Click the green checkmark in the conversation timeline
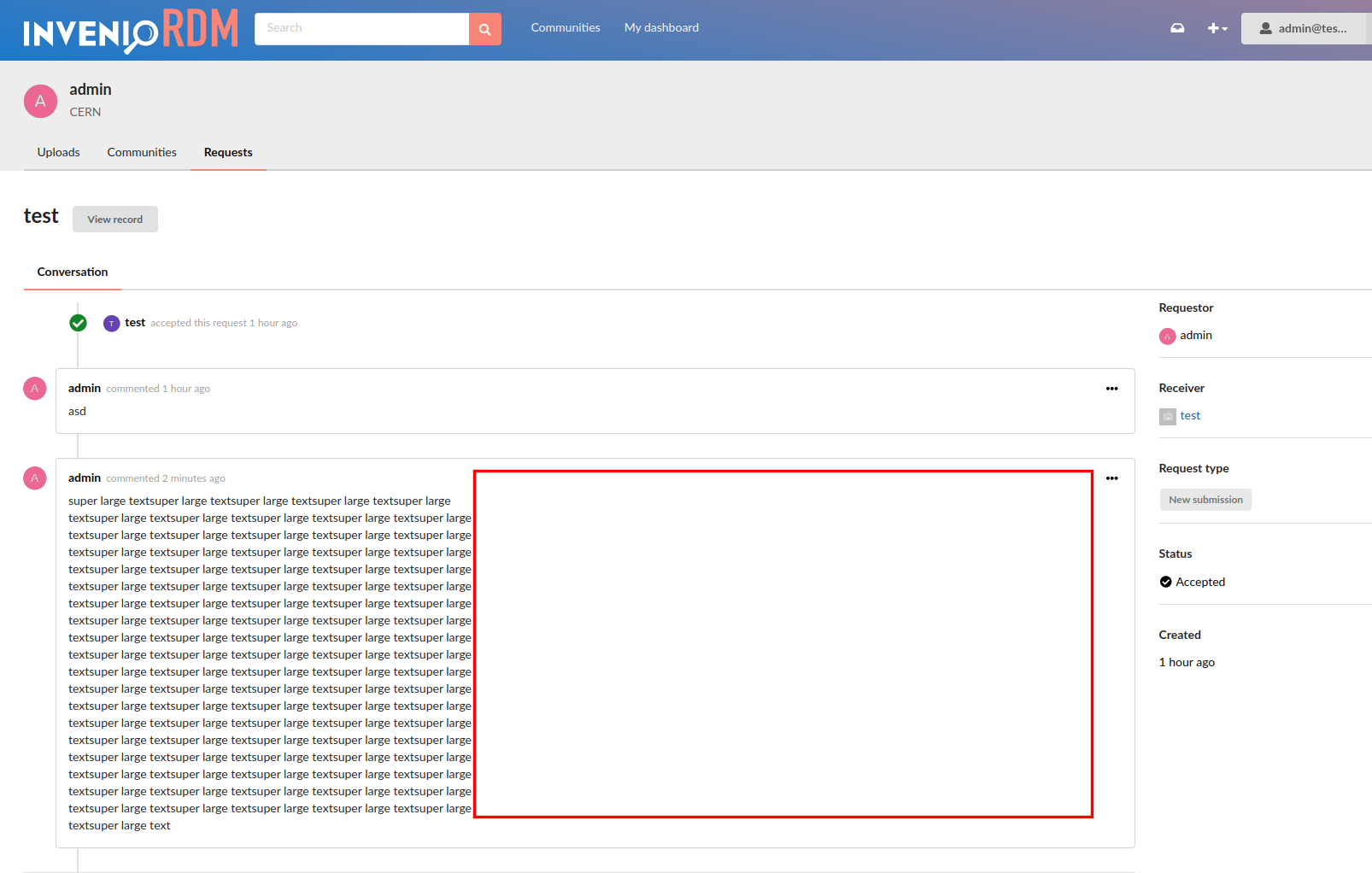 click(78, 323)
